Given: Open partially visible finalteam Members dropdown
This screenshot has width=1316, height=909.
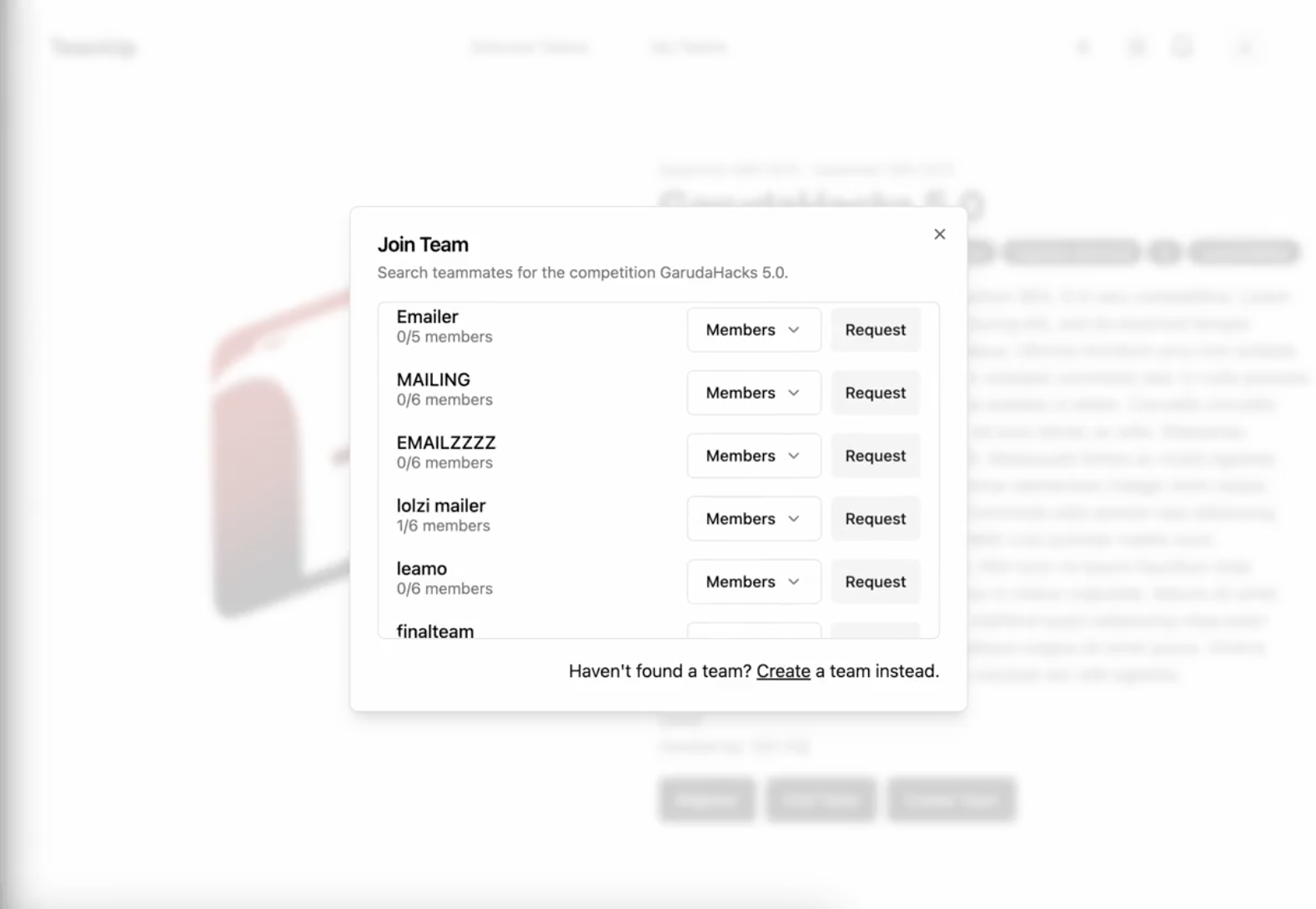Looking at the screenshot, I should click(753, 630).
